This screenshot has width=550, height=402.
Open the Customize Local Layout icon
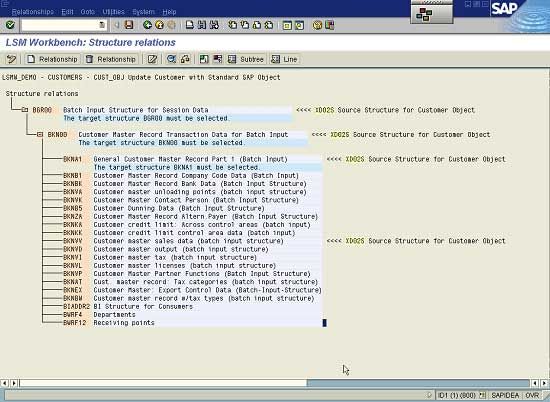[x=330, y=25]
